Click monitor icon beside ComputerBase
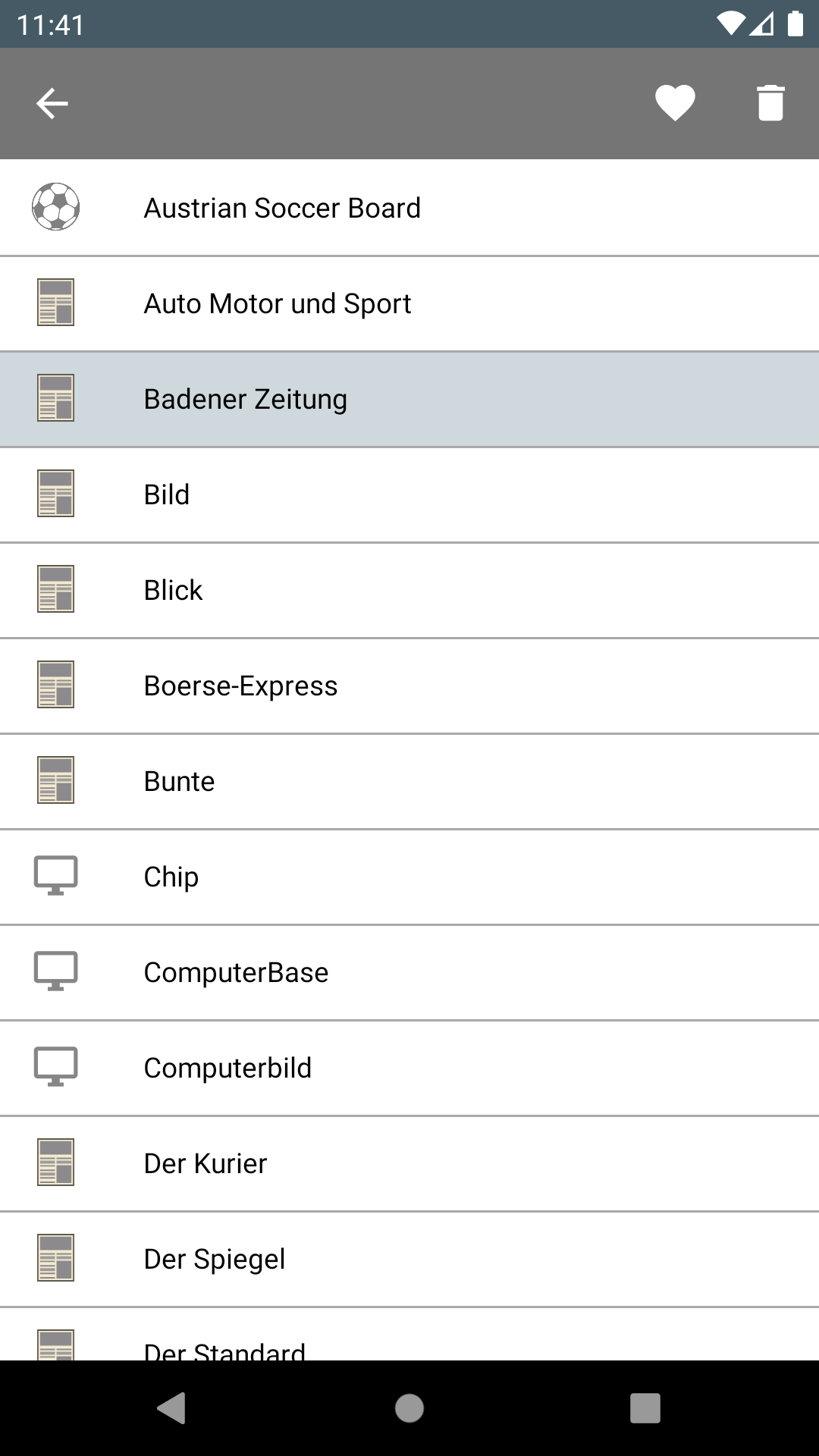This screenshot has height=1456, width=819. 55,971
